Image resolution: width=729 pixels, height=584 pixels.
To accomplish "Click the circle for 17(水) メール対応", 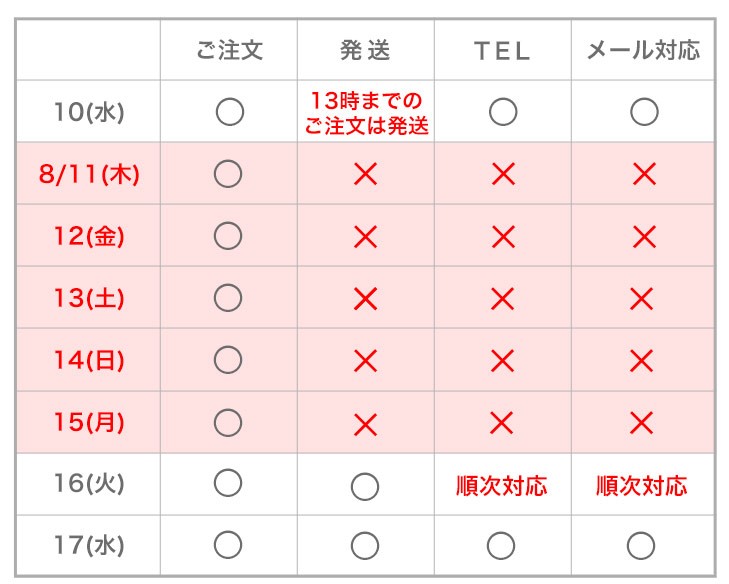I will 643,546.
